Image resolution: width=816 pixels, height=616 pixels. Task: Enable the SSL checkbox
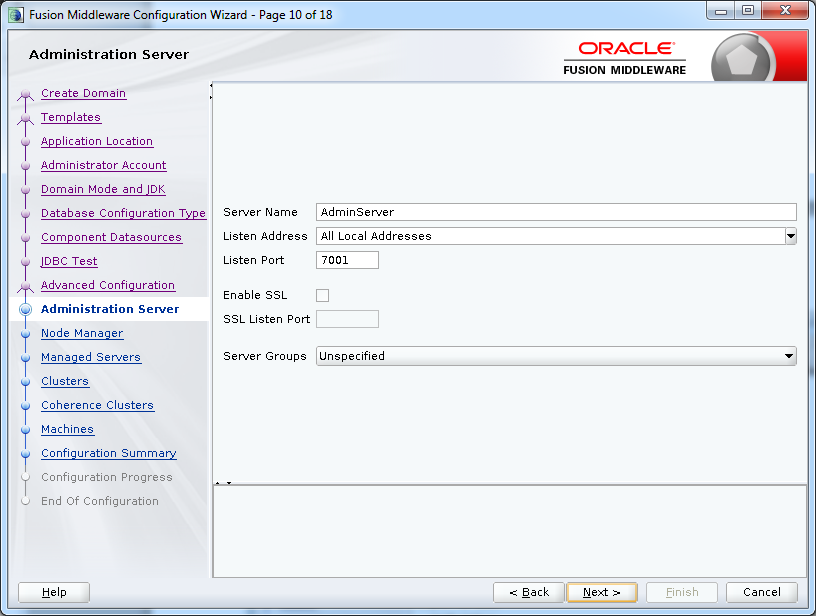coord(323,295)
